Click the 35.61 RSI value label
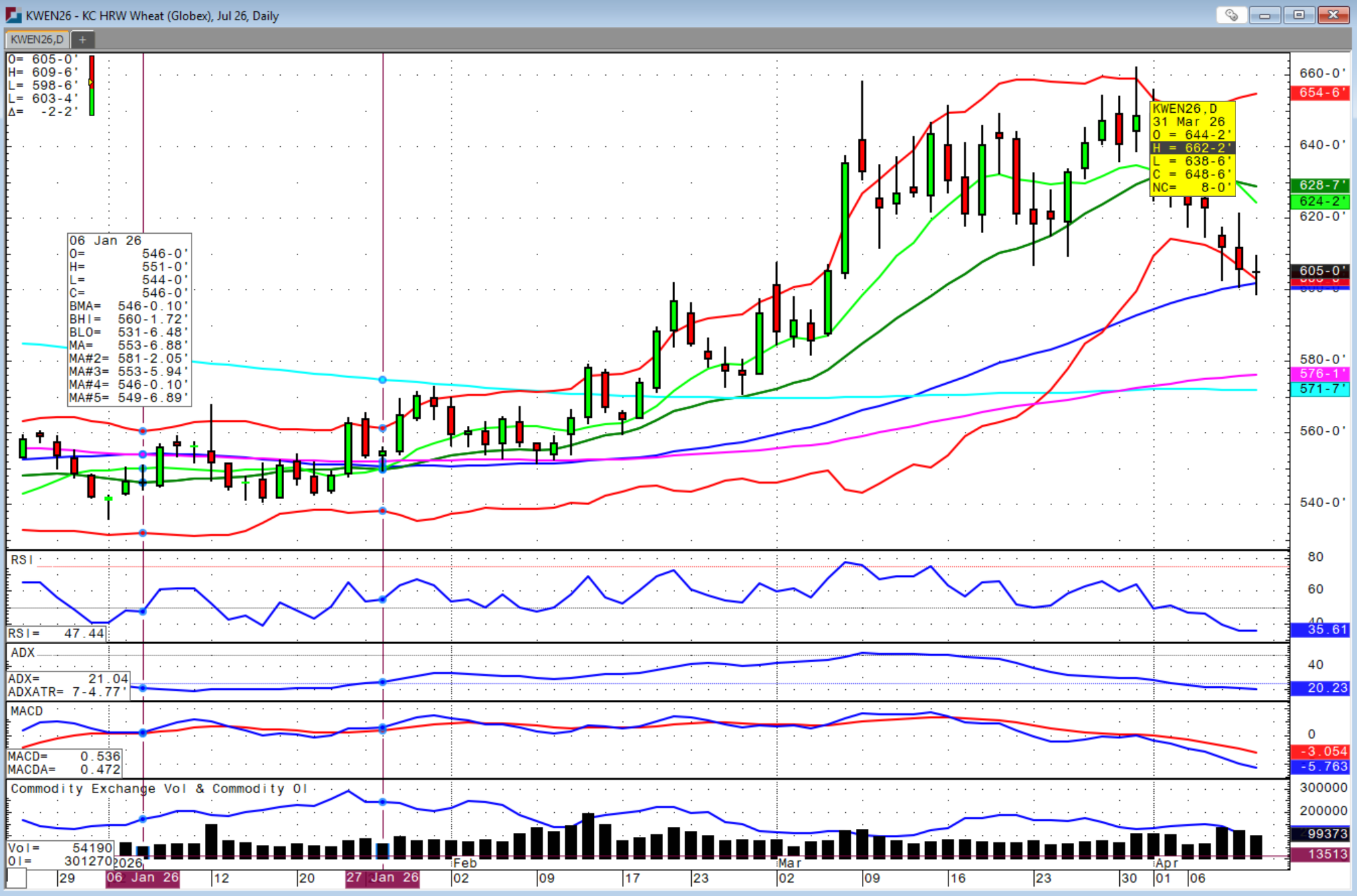This screenshot has width=1357, height=896. click(x=1319, y=630)
